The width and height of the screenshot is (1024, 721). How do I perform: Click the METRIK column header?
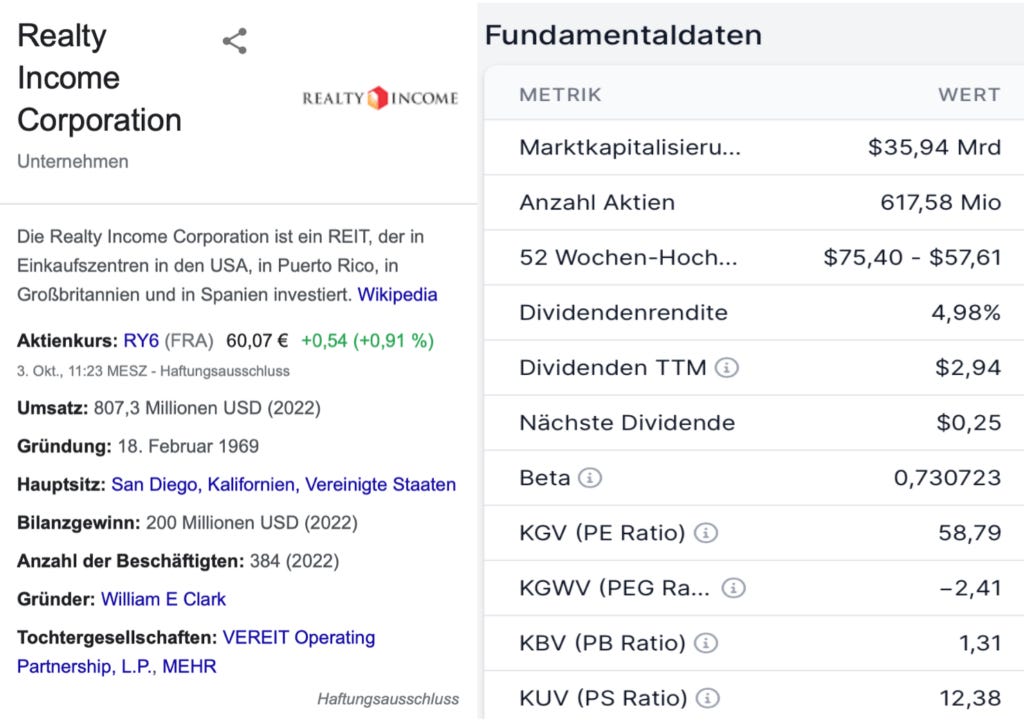(x=560, y=95)
